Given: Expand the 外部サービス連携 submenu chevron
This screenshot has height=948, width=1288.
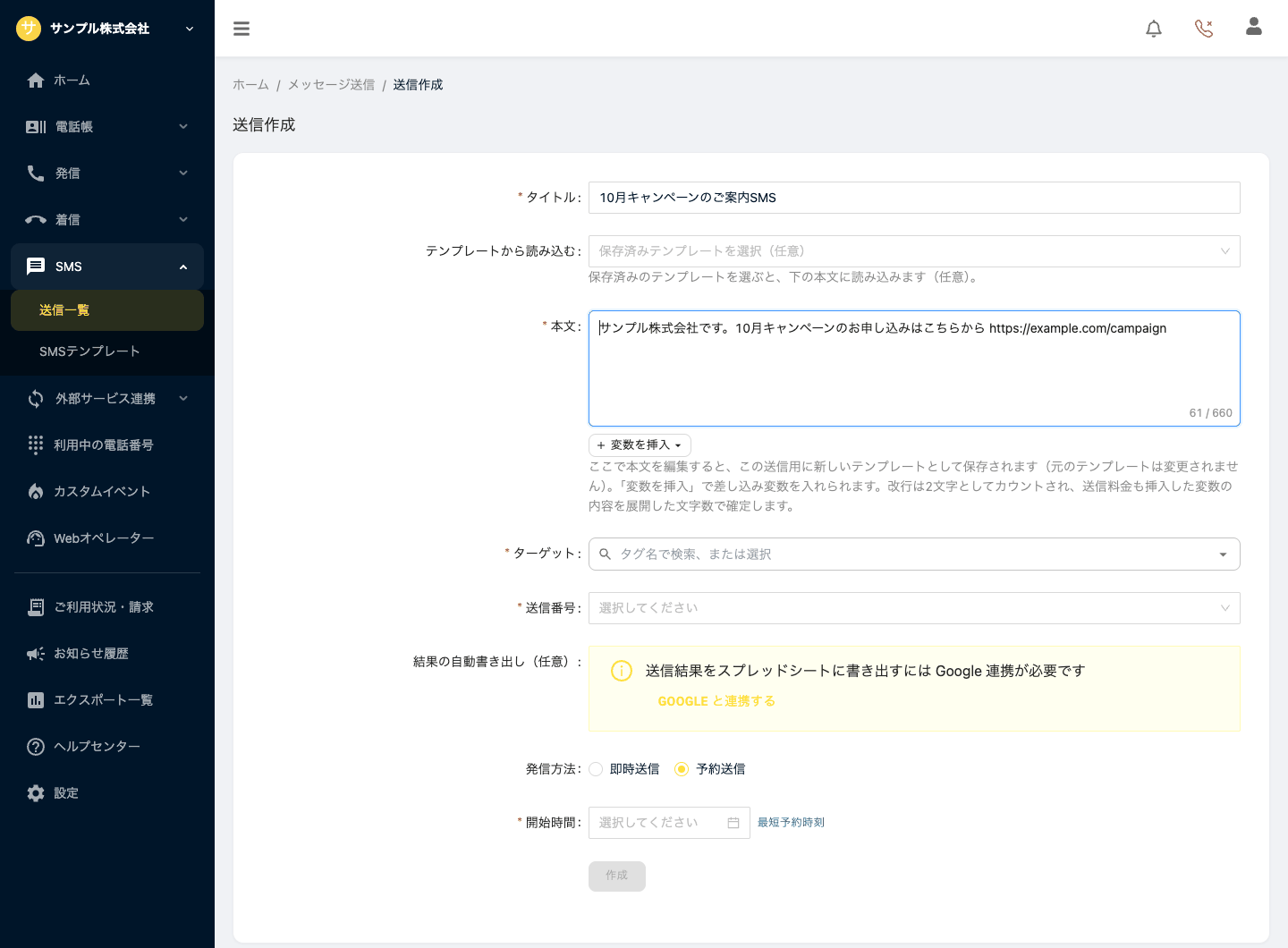Looking at the screenshot, I should point(183,399).
